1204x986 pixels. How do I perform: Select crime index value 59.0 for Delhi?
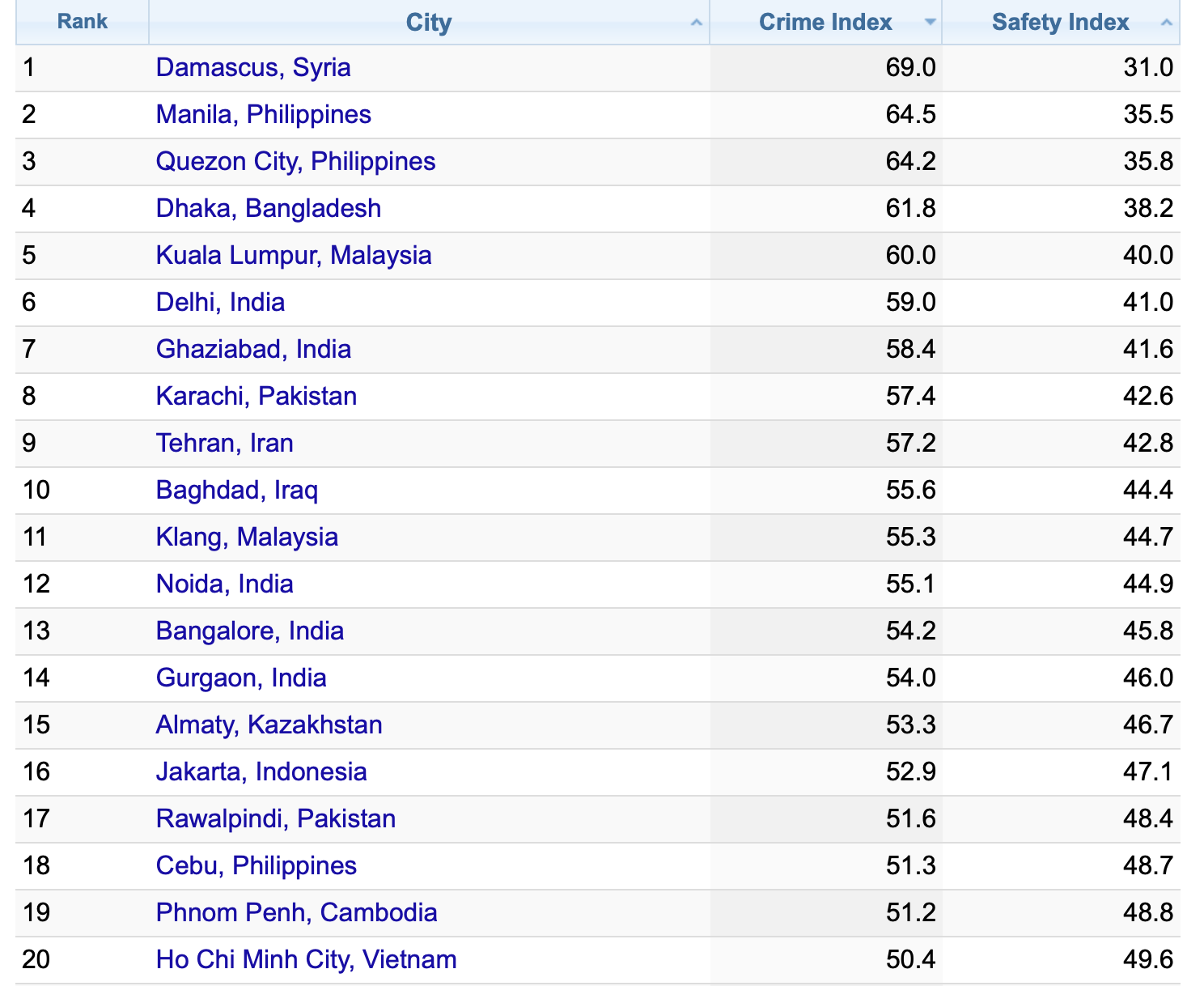911,302
